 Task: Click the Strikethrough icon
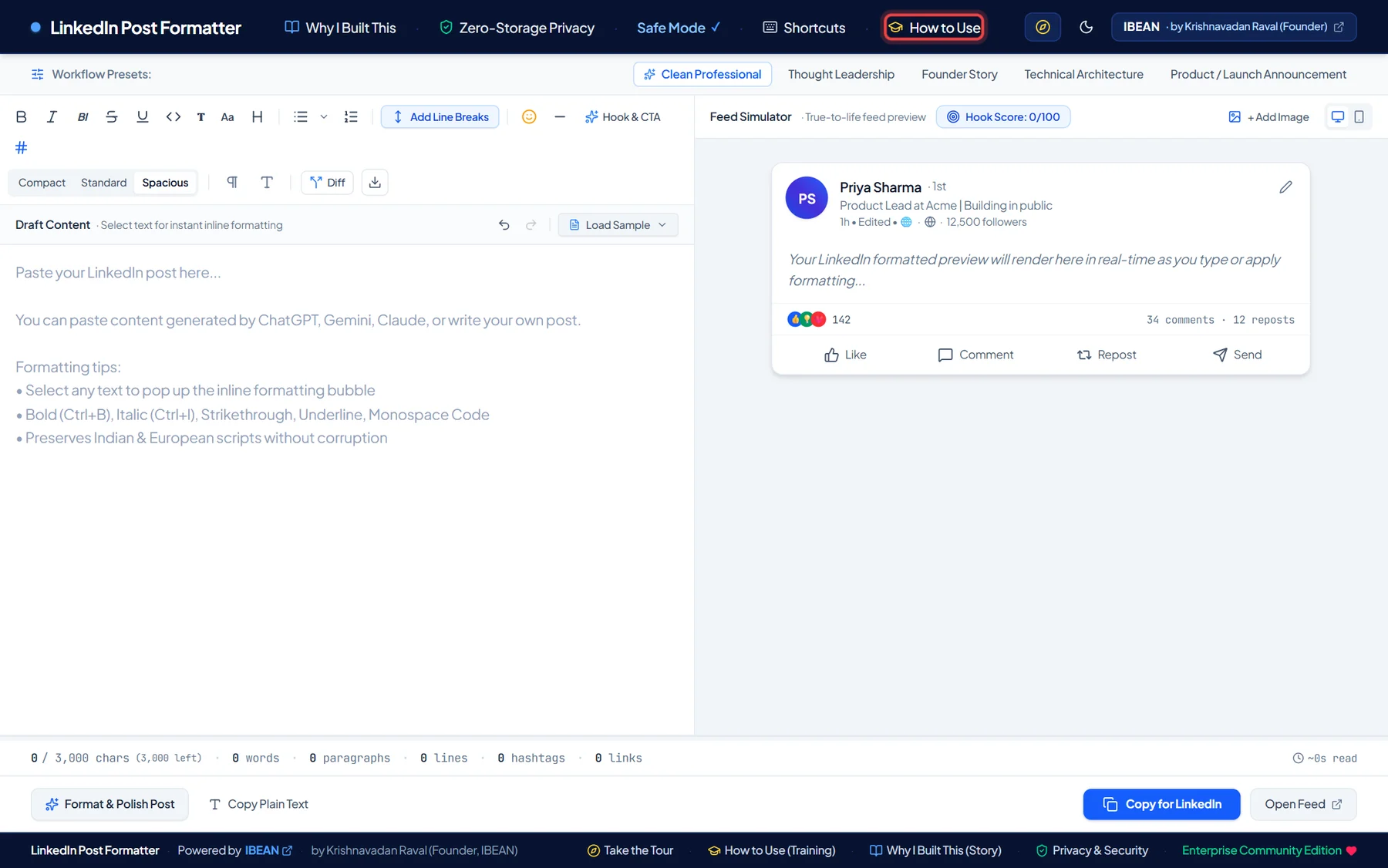[x=112, y=116]
